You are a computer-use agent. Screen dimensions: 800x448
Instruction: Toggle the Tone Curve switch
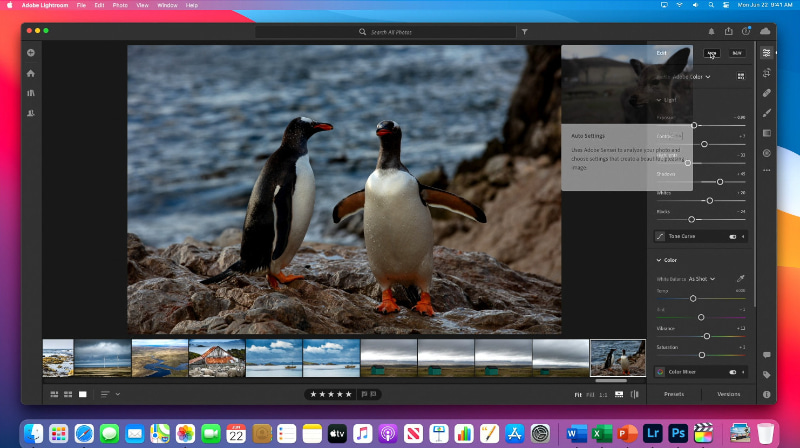[733, 237]
